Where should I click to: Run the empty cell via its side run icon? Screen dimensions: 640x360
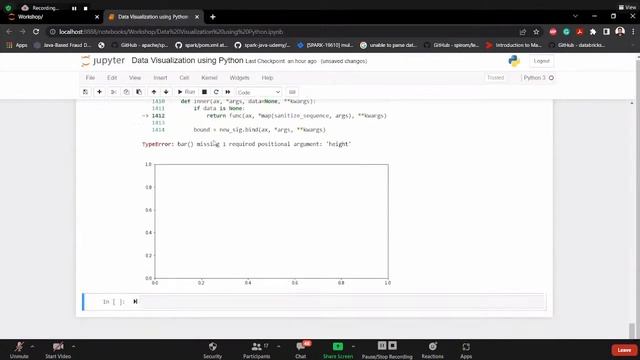pos(135,302)
